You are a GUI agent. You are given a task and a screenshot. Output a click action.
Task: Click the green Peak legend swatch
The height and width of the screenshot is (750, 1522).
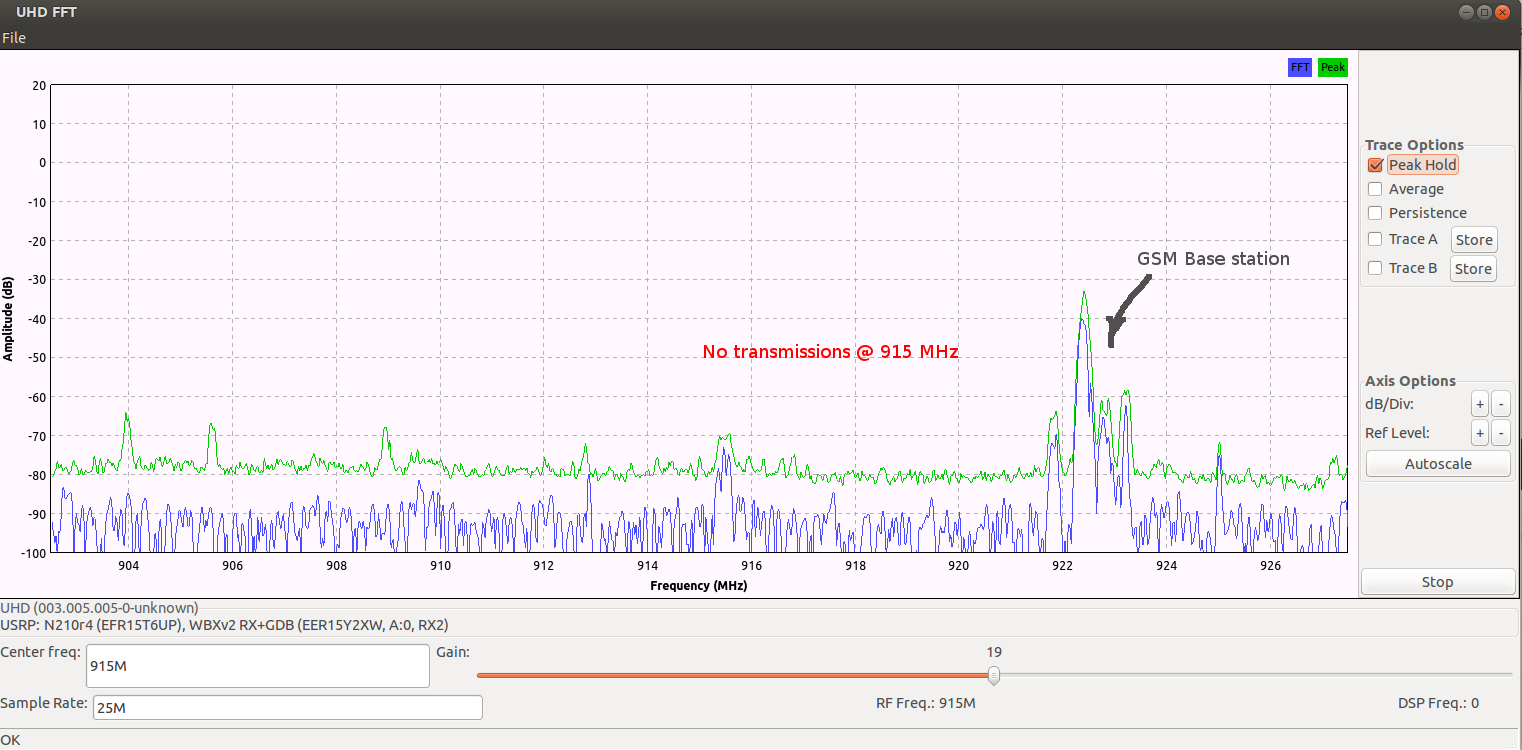click(1333, 67)
